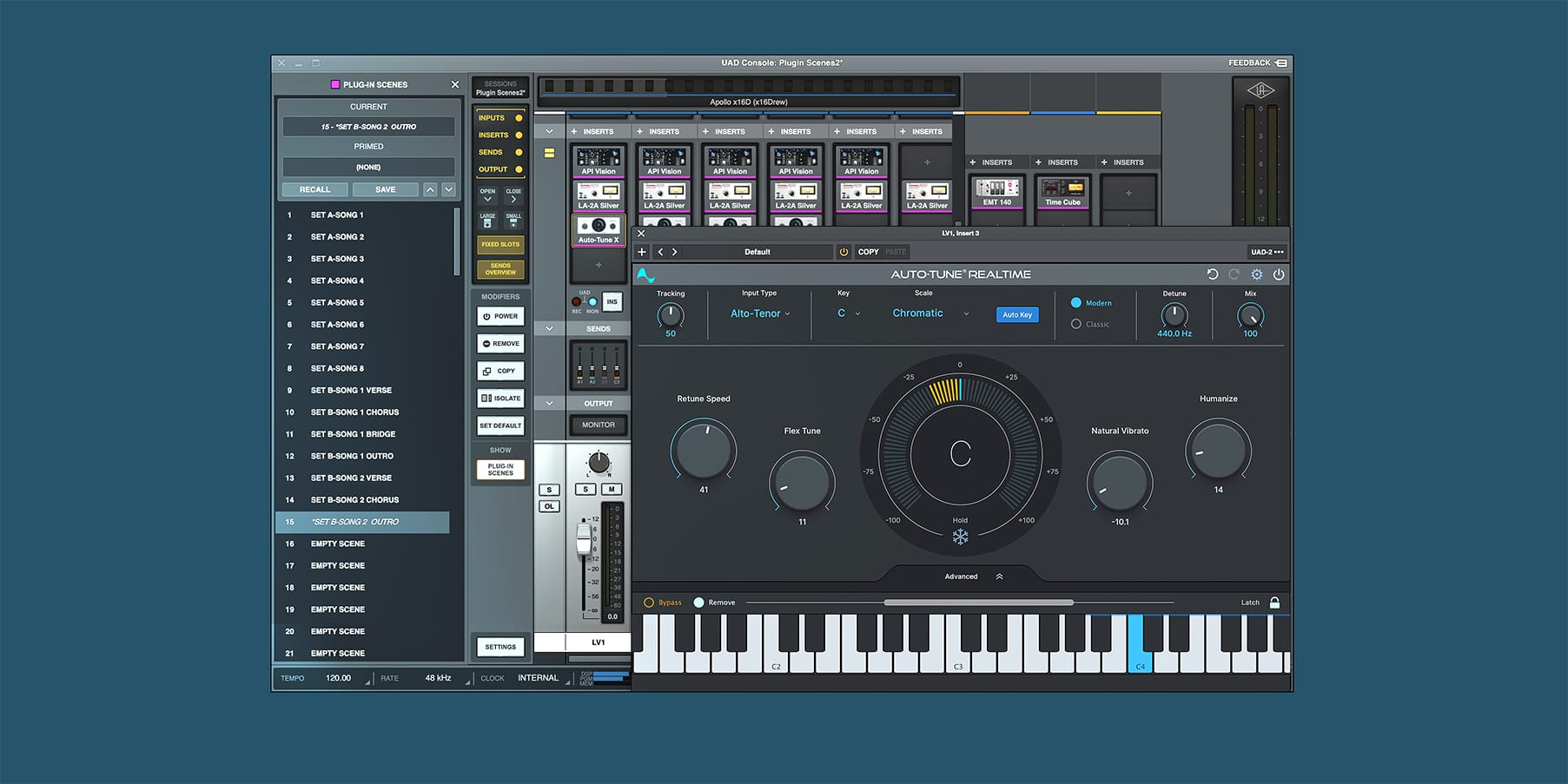
Task: Select the Classic mode radio button
Action: tap(1076, 324)
